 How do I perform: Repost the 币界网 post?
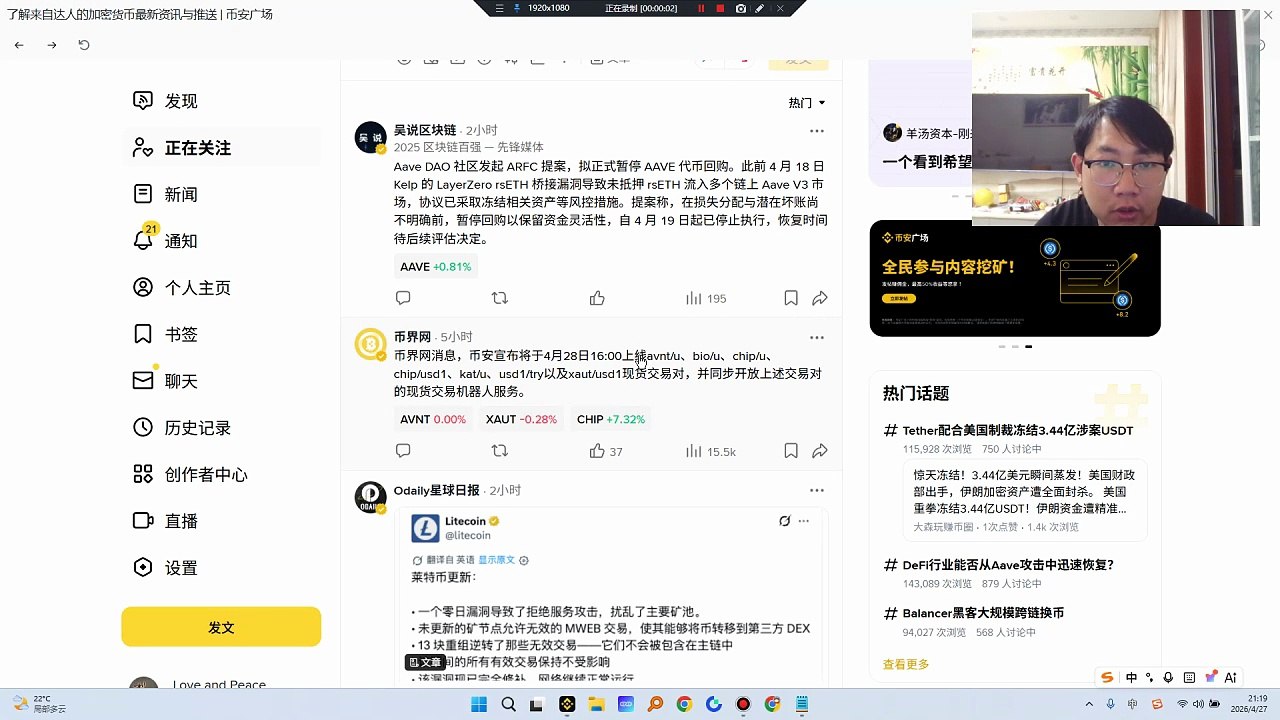(500, 451)
